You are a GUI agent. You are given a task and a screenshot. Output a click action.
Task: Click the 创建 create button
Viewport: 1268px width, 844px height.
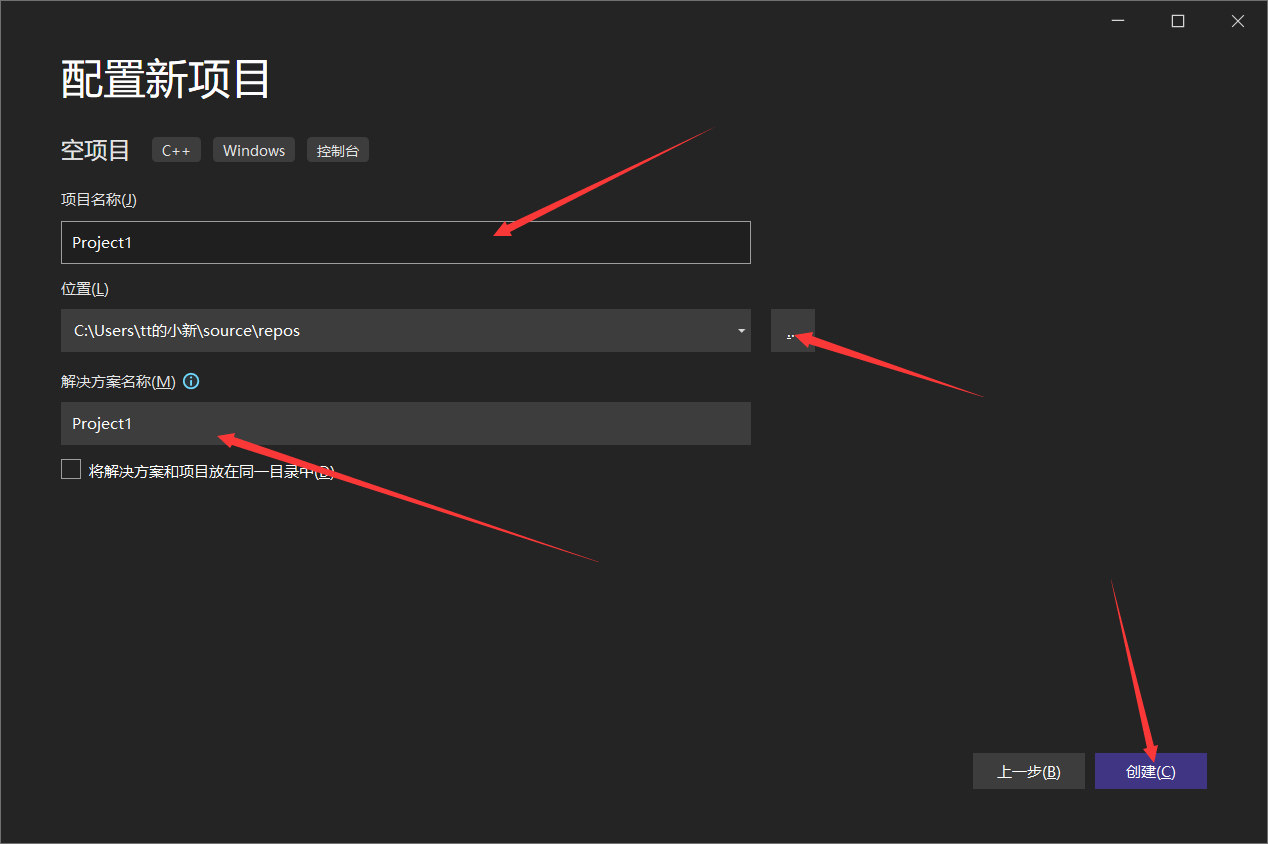click(1151, 771)
